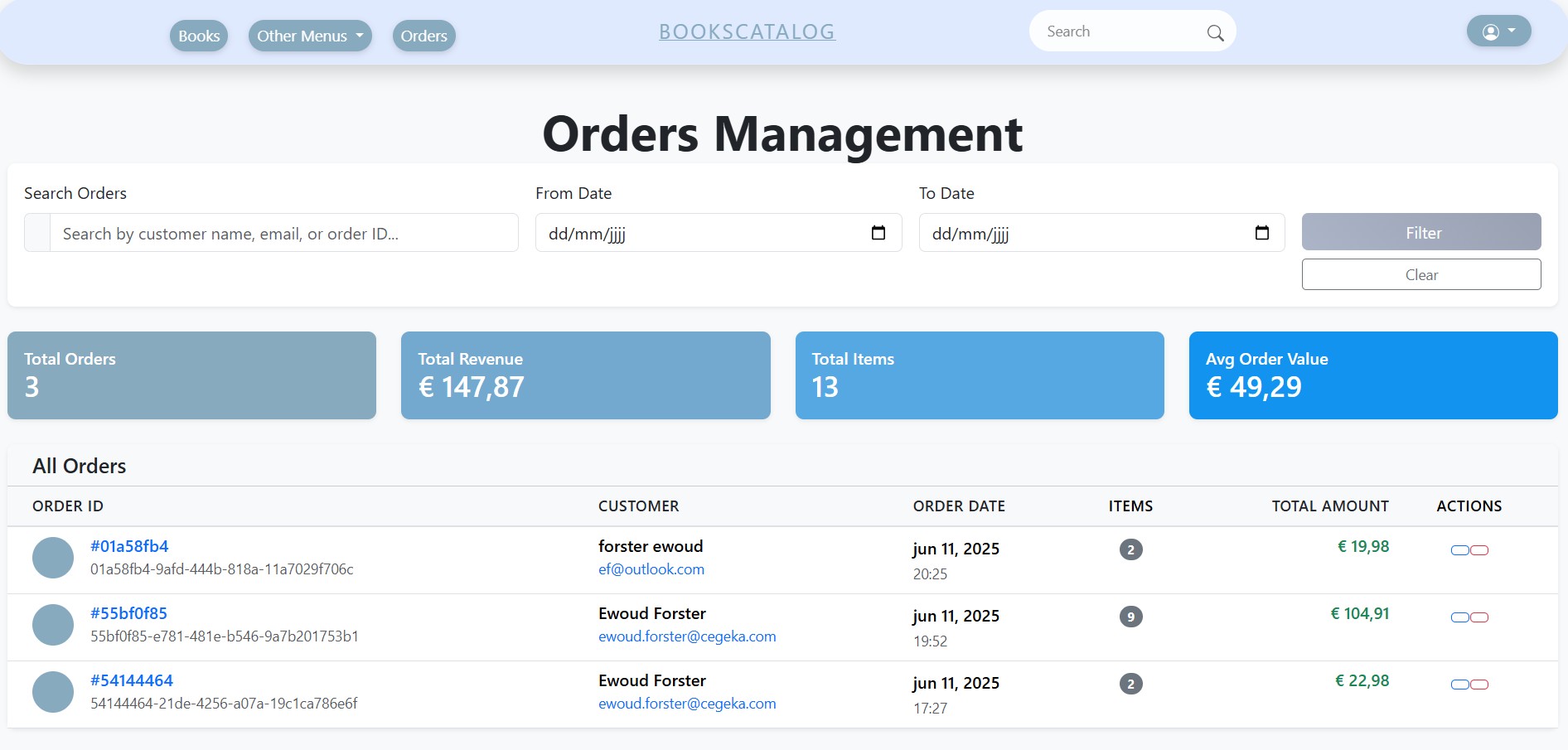Click the items badge for order #01a58fb4
This screenshot has height=750, width=1568.
[1131, 549]
